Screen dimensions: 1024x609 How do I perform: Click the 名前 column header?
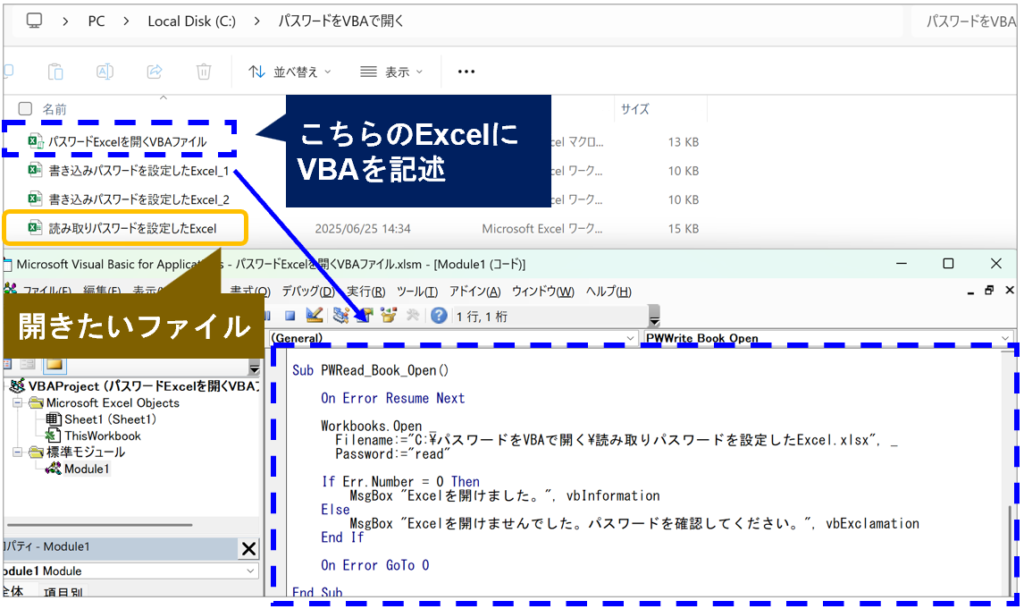point(54,109)
